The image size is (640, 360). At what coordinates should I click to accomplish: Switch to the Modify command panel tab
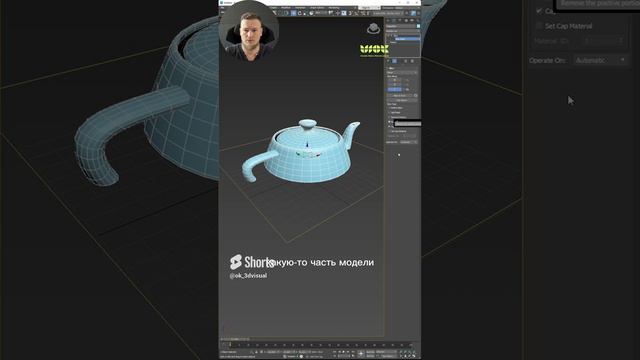(394, 20)
